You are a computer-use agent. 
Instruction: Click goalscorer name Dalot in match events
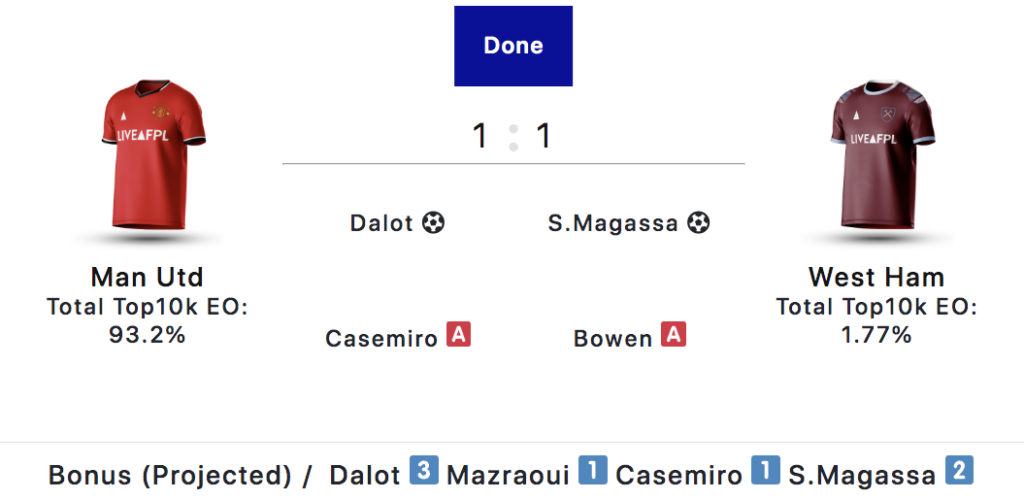pyautogui.click(x=381, y=223)
